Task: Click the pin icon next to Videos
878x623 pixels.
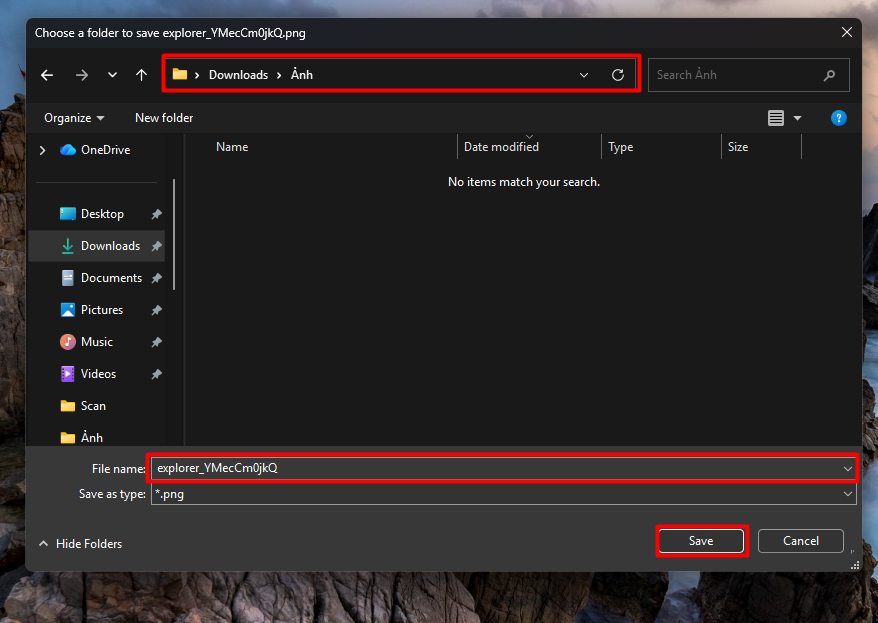Action: [157, 373]
